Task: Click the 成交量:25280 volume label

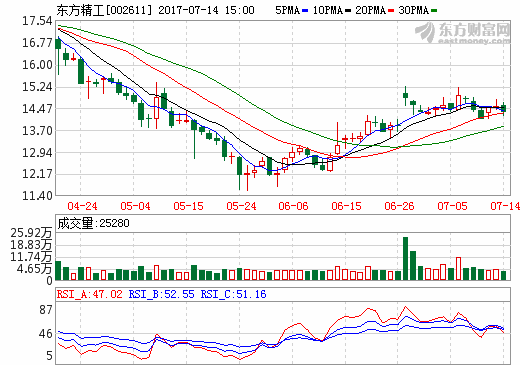Action: (x=93, y=223)
